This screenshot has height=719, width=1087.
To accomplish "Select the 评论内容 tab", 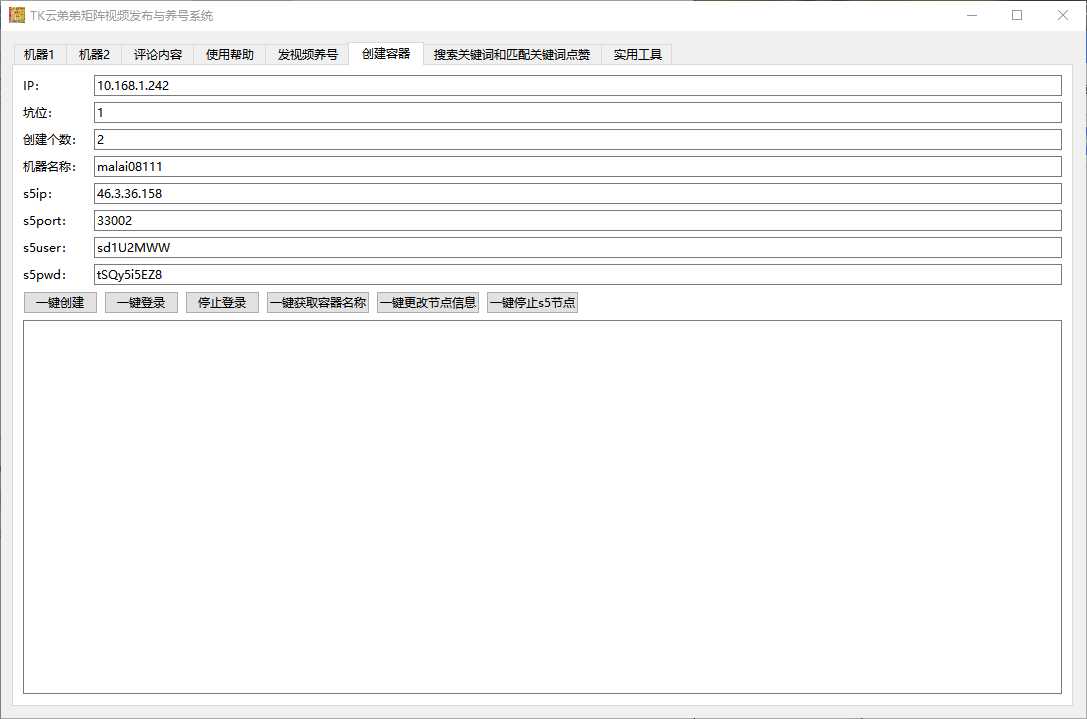I will click(x=158, y=55).
